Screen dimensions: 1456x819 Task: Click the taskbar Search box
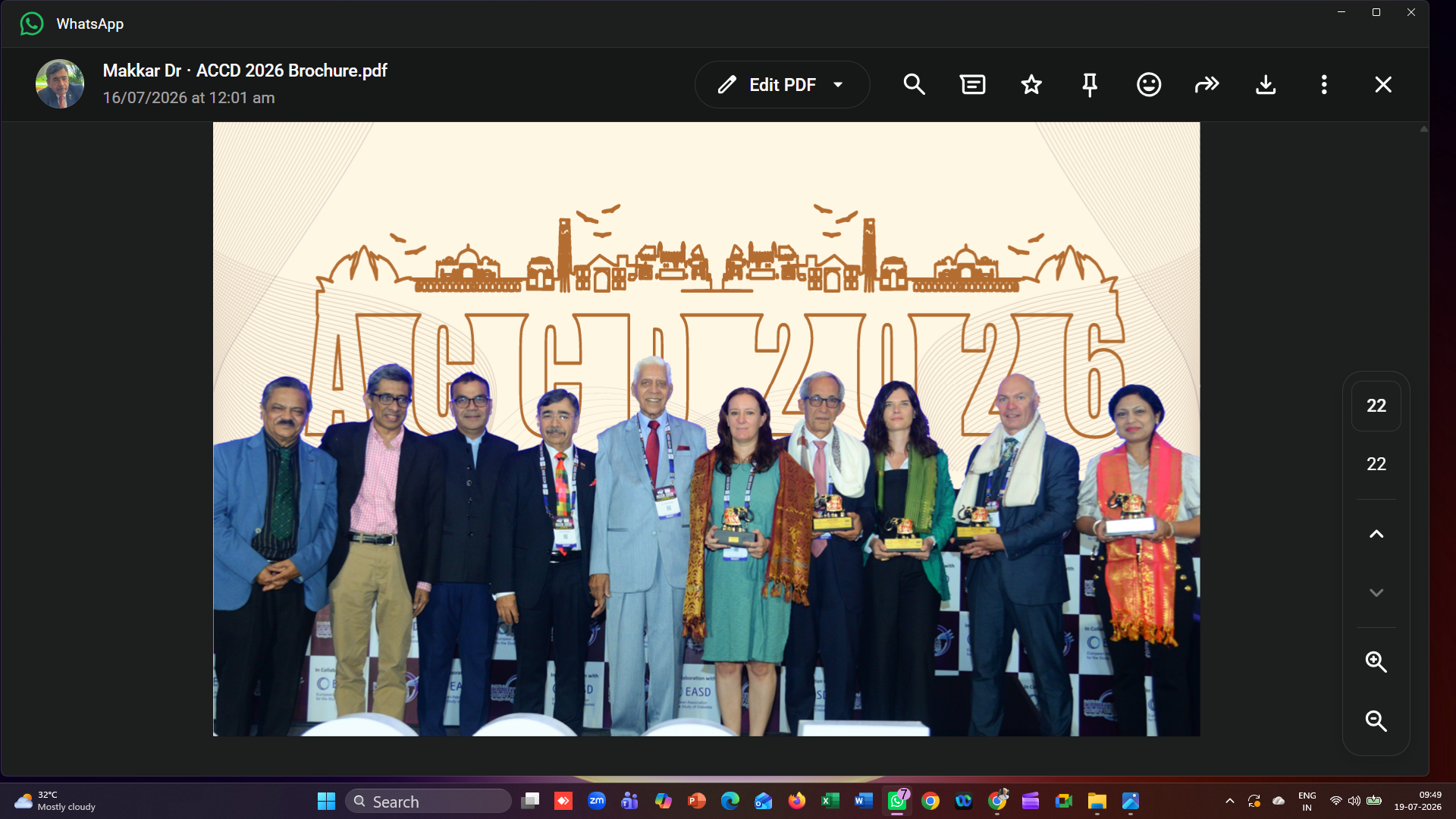(x=428, y=802)
